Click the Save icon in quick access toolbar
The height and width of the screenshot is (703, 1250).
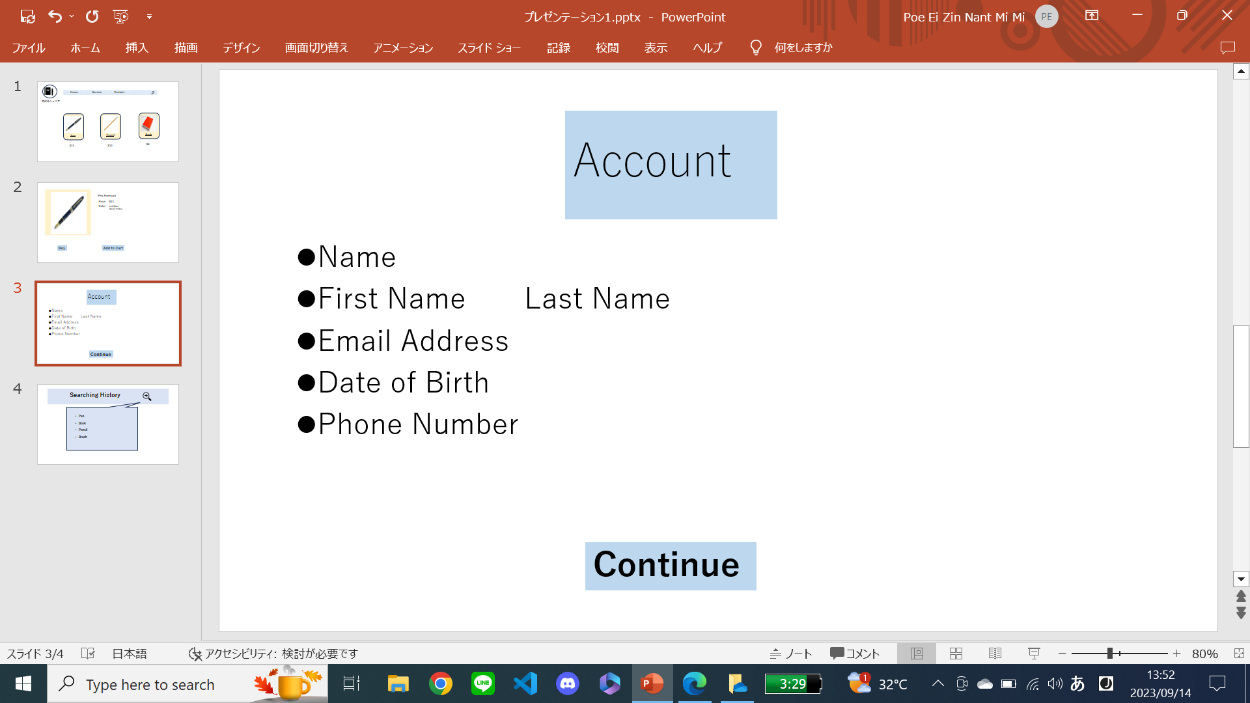27,16
